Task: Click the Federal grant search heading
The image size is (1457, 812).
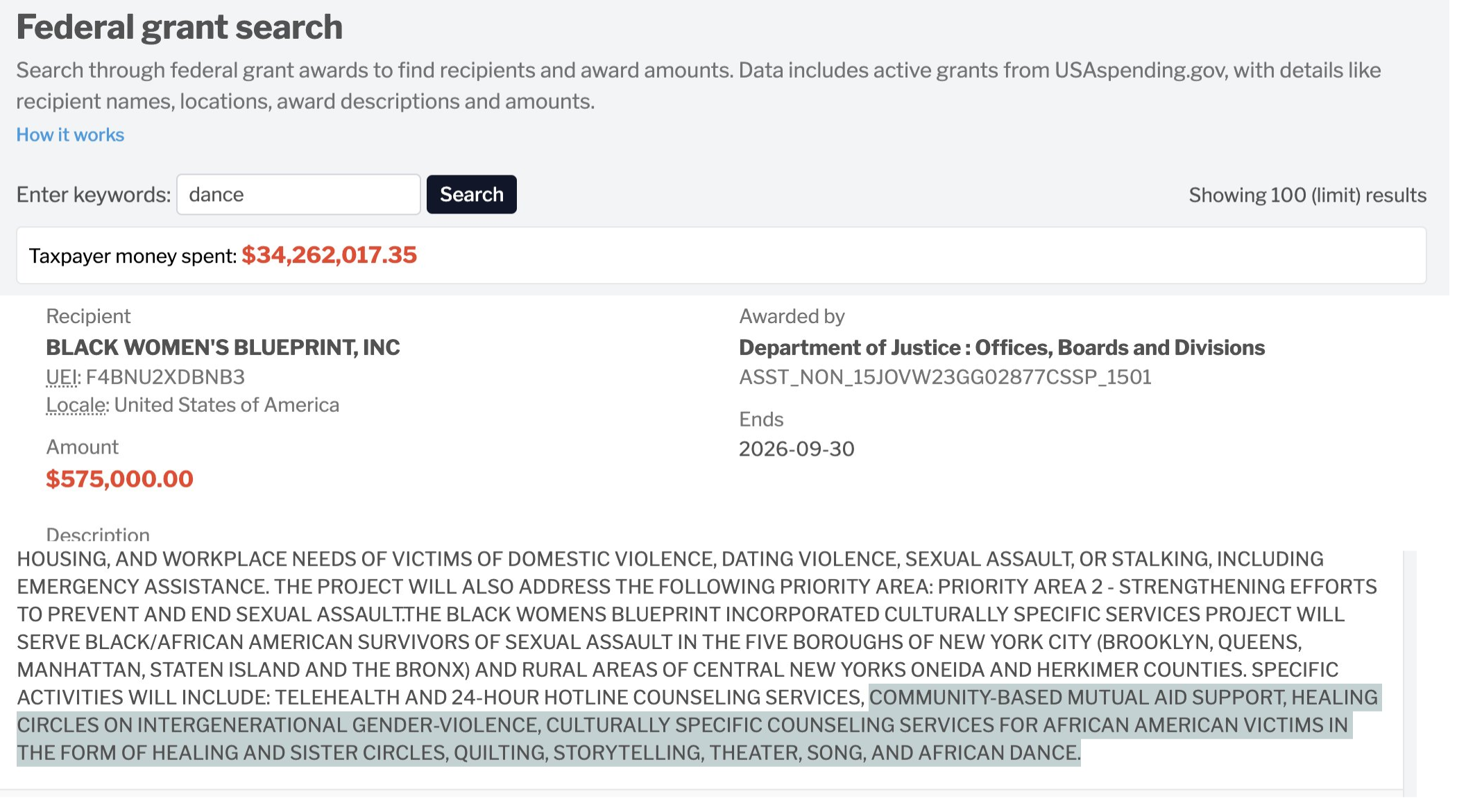Action: click(179, 28)
